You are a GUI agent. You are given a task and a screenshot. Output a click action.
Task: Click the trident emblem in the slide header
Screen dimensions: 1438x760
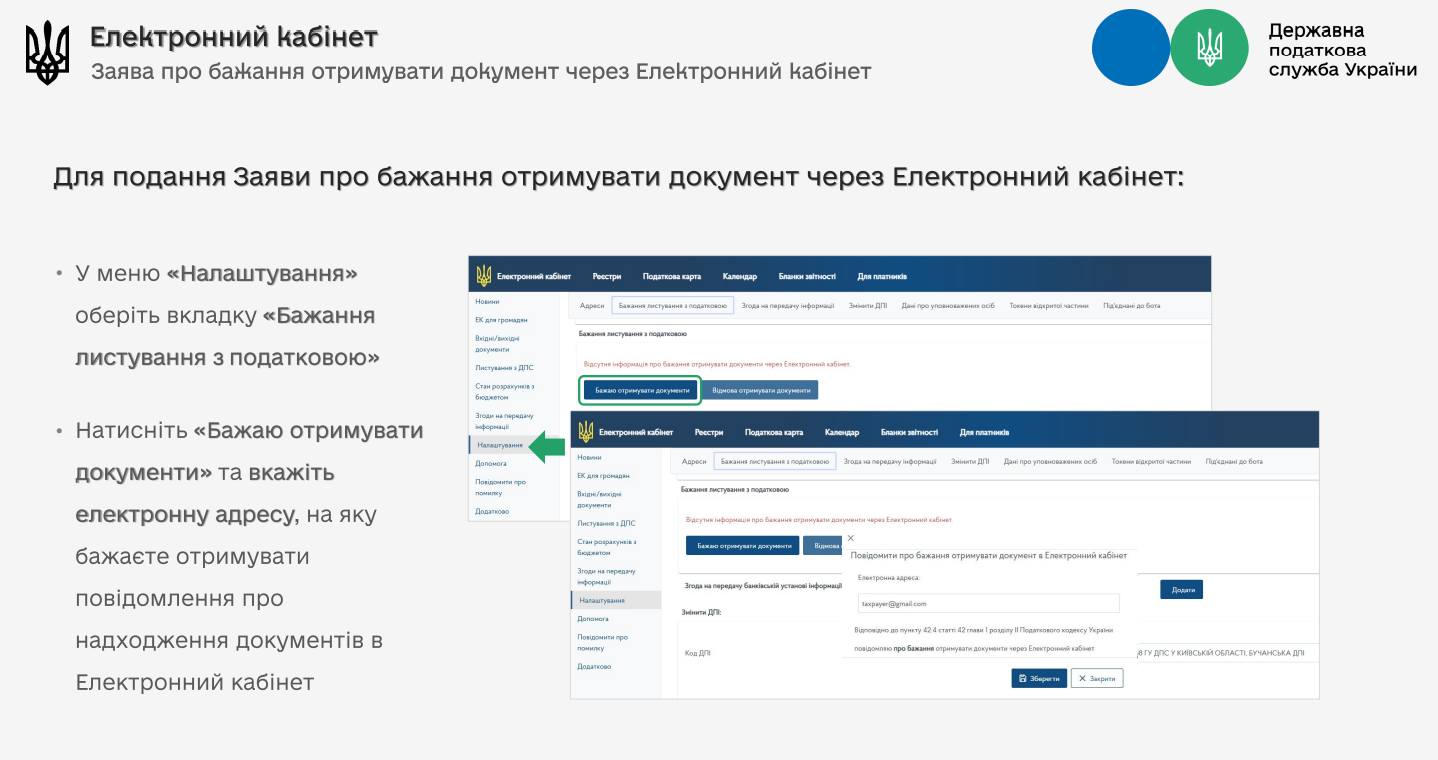coord(47,52)
